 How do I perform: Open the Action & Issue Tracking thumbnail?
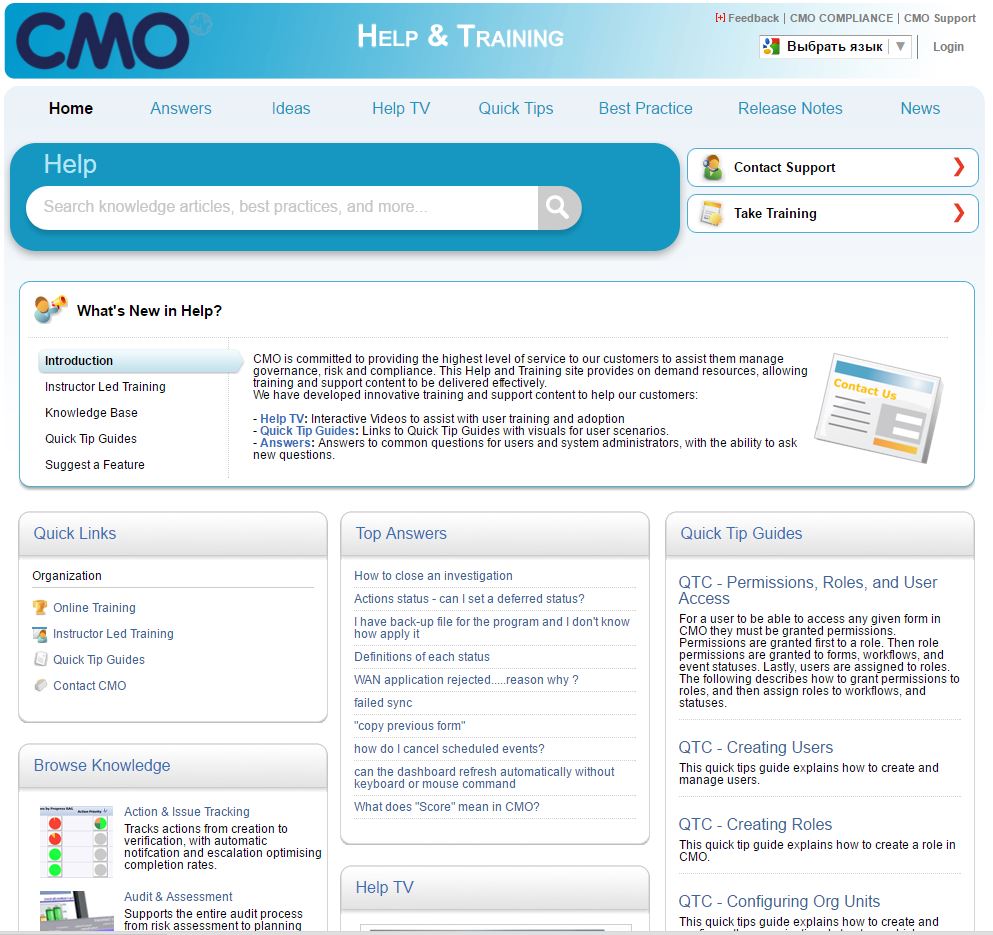(76, 842)
